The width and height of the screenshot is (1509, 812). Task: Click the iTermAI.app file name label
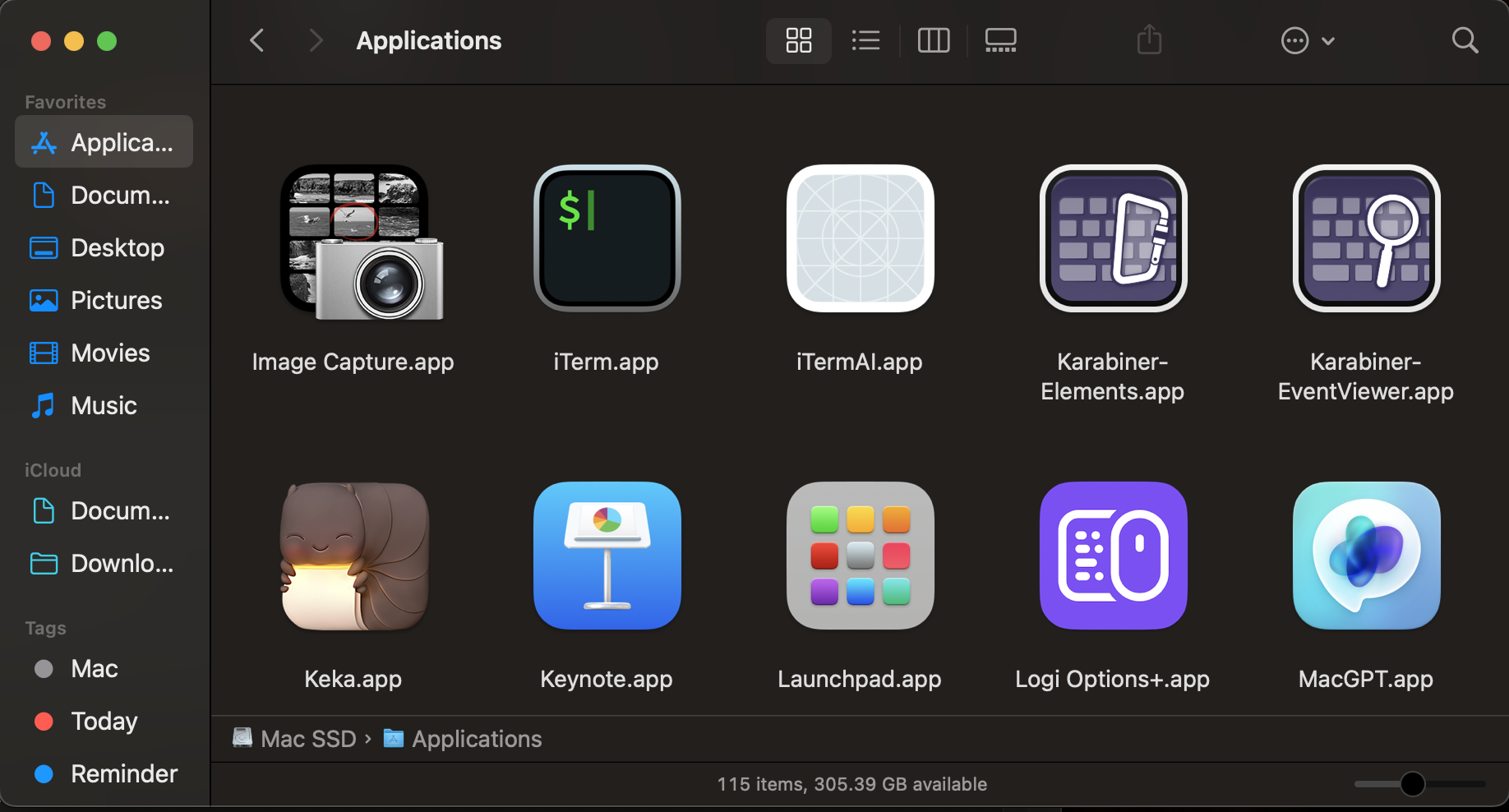860,362
